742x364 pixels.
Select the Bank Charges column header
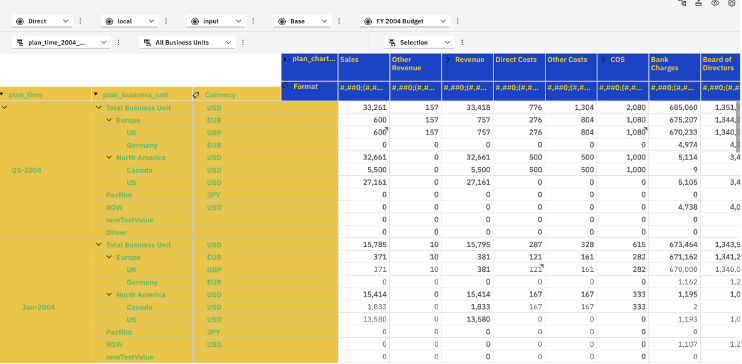(x=674, y=67)
